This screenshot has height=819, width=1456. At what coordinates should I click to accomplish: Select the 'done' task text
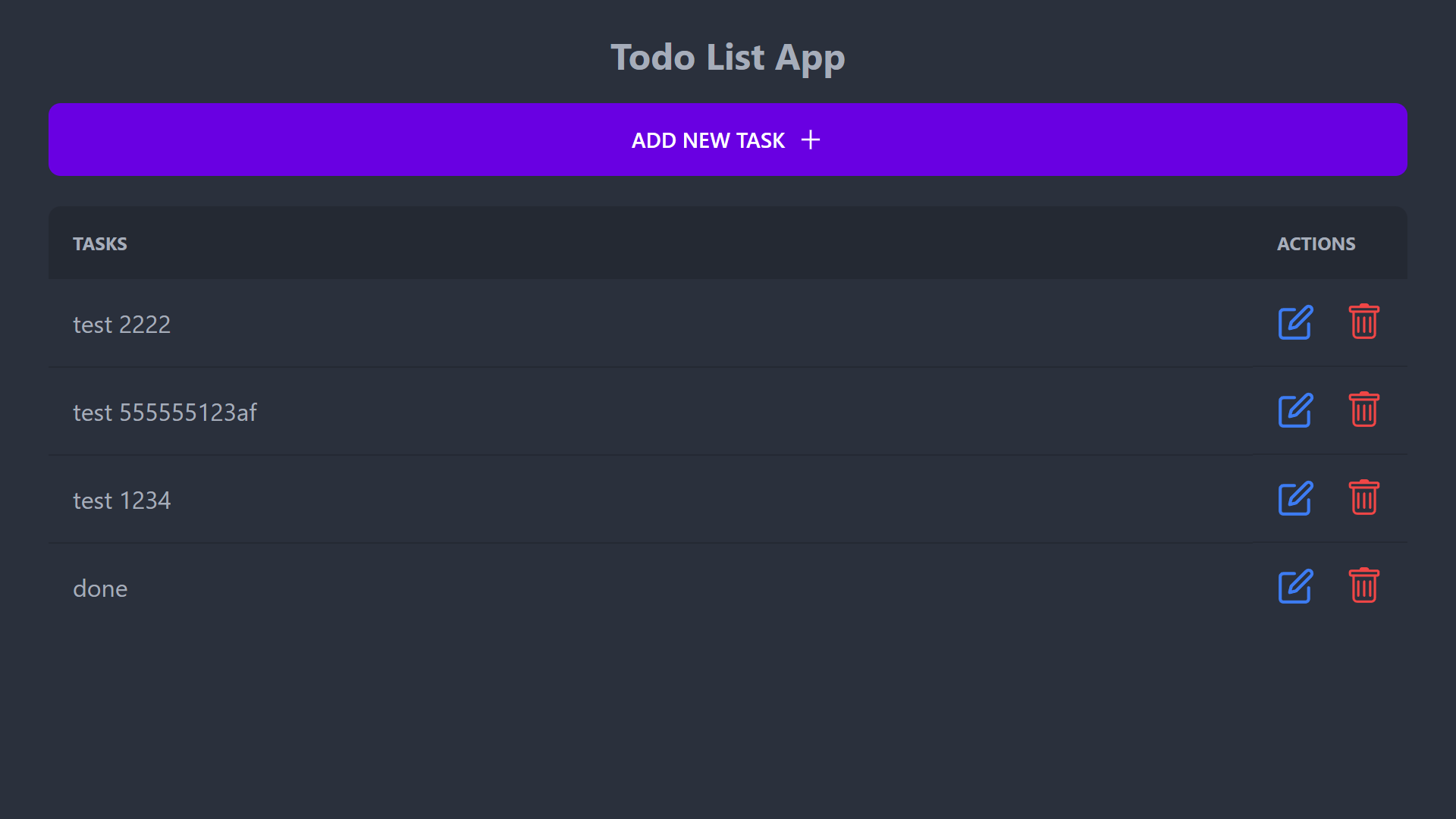(100, 588)
